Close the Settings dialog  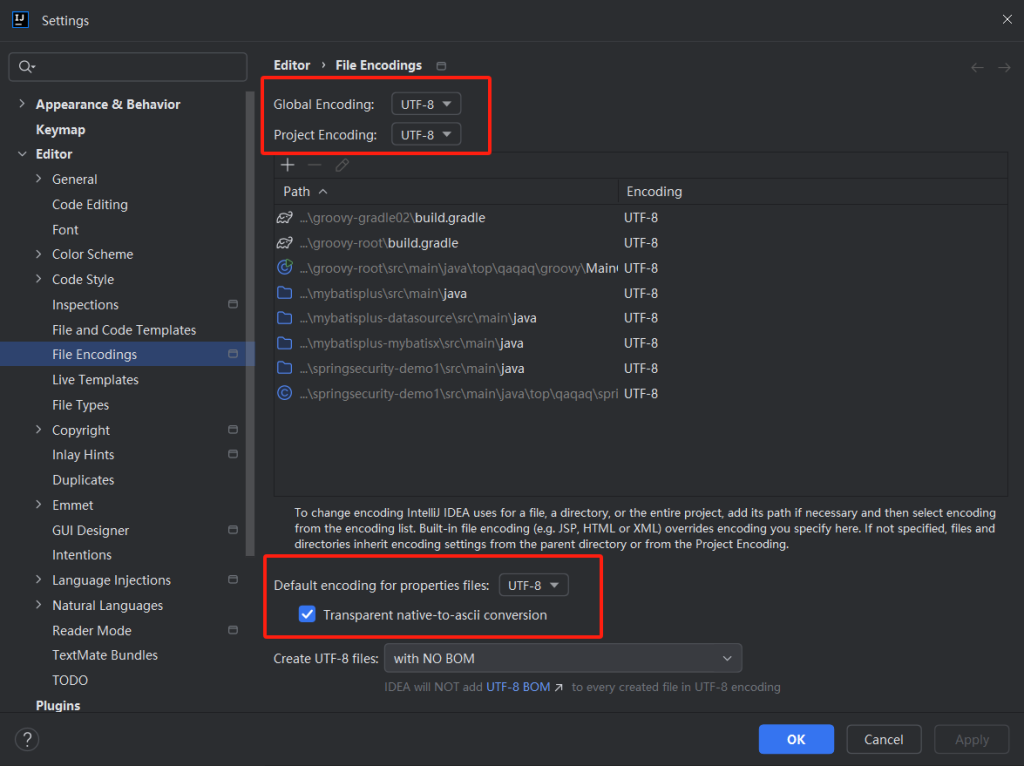(1007, 20)
